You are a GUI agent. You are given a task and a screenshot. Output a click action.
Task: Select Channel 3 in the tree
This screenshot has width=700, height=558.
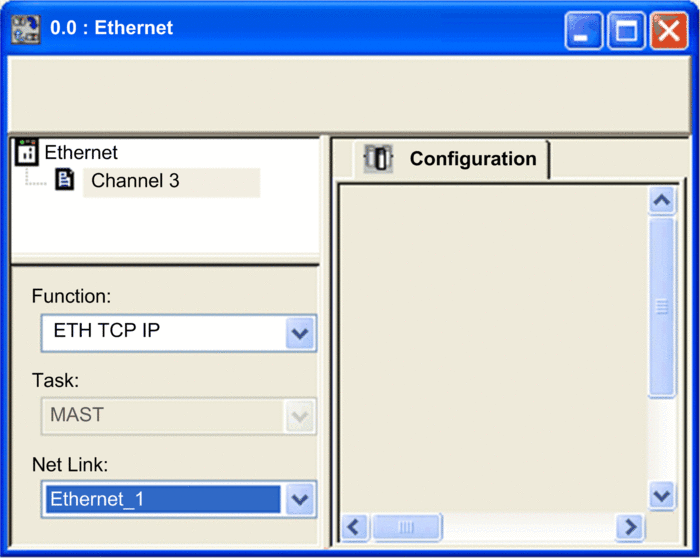tap(136, 182)
